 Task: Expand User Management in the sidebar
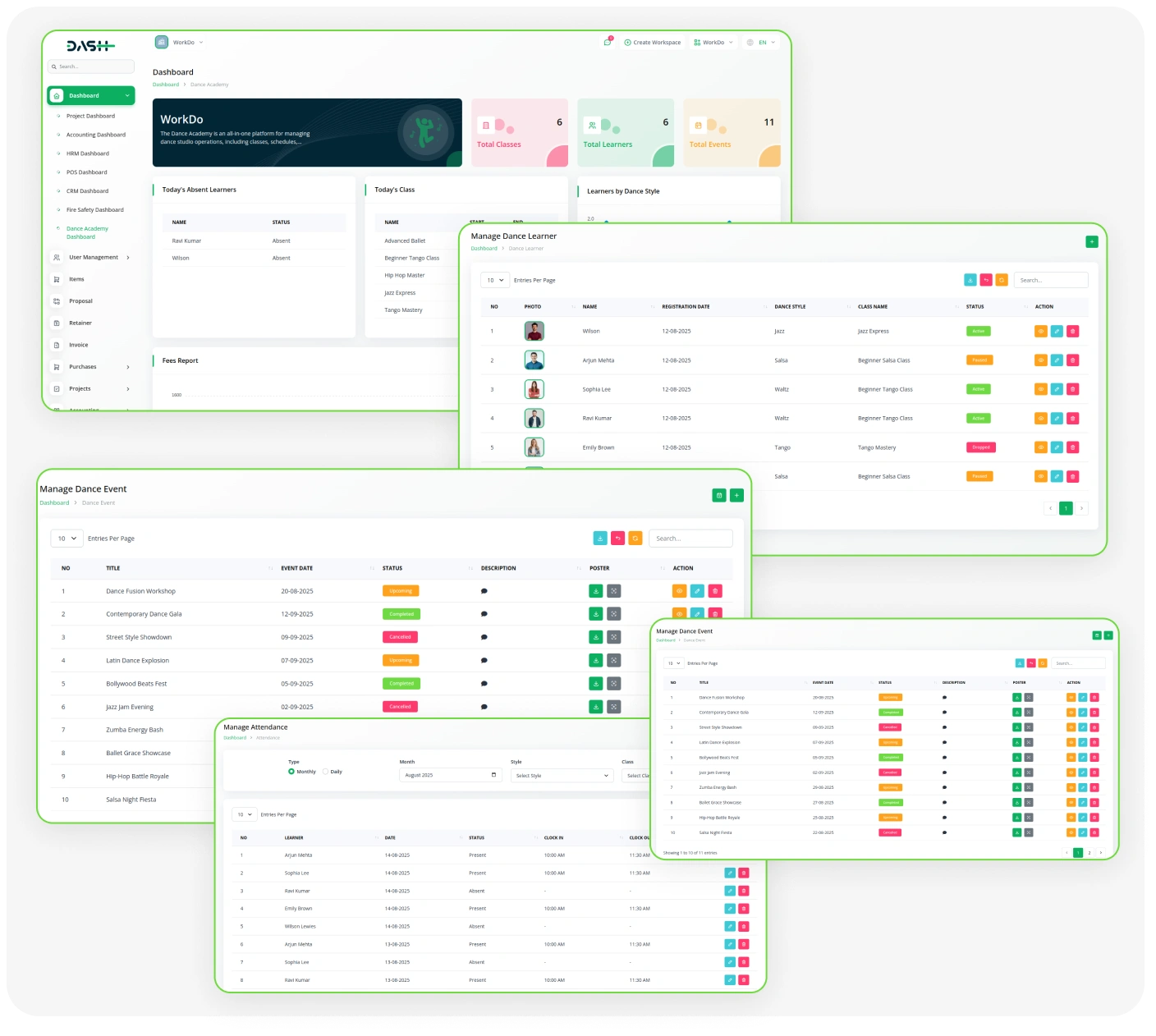click(93, 258)
